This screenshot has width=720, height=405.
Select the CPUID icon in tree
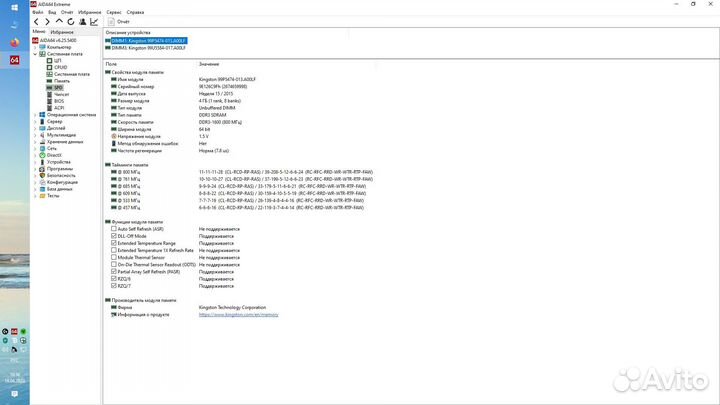[60, 67]
